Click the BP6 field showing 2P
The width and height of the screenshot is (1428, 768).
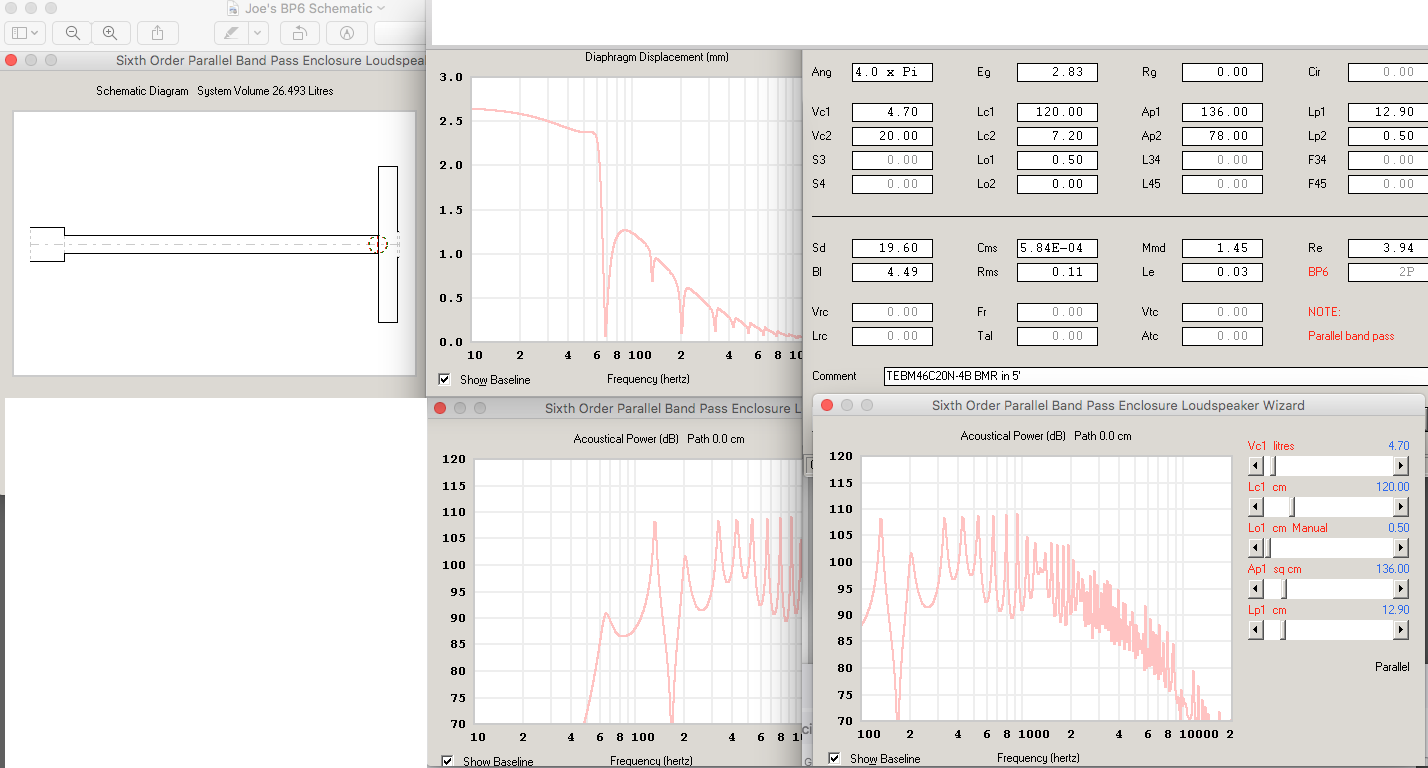click(1388, 272)
